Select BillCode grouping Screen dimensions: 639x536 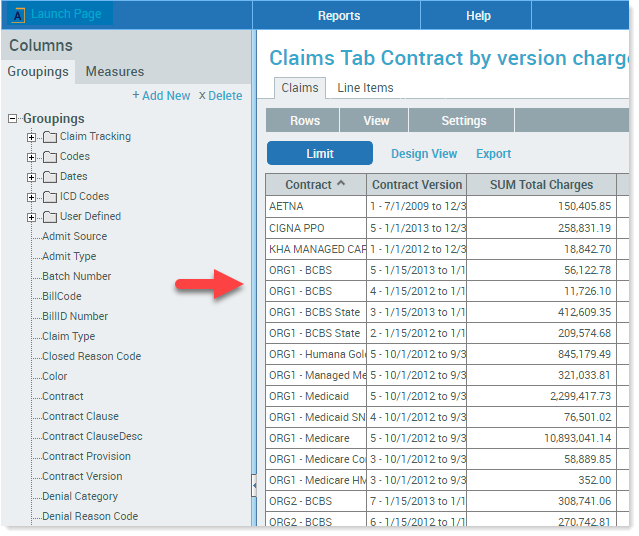pos(62,296)
